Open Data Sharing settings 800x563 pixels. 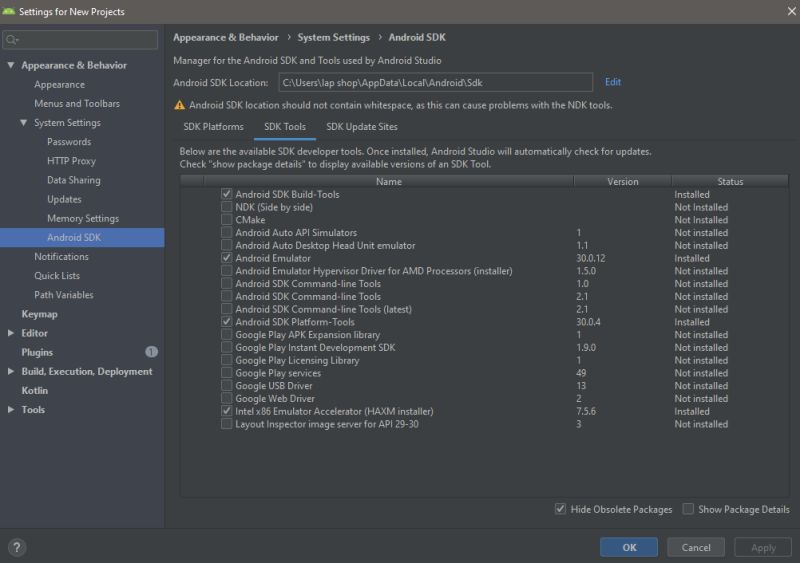73,180
